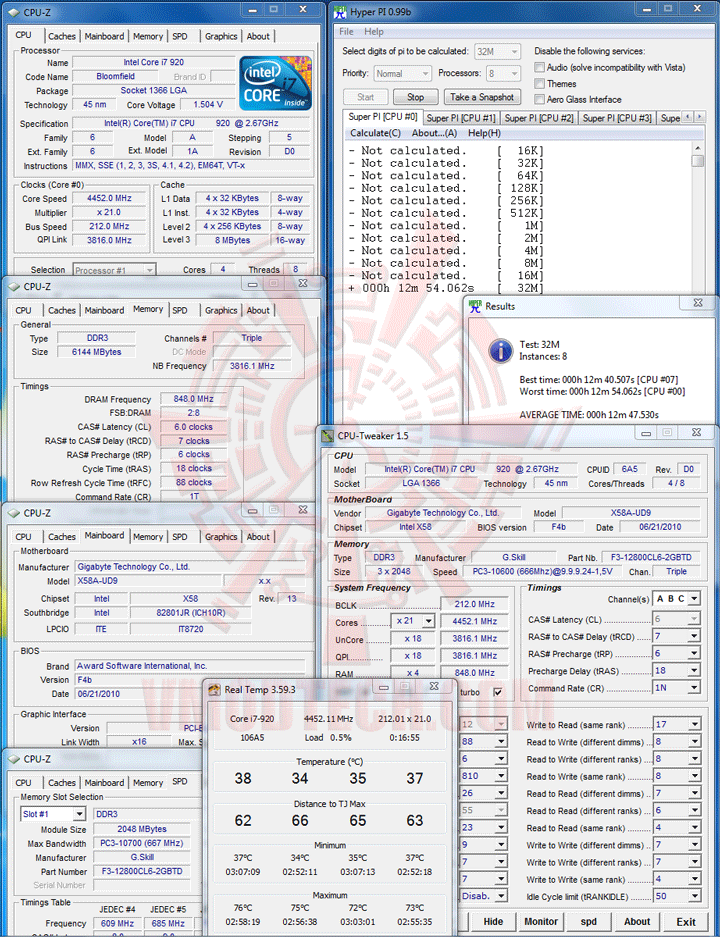Click the CPU-Z Memory window title icon
Viewport: 720px width, 937px height.
click(14, 287)
